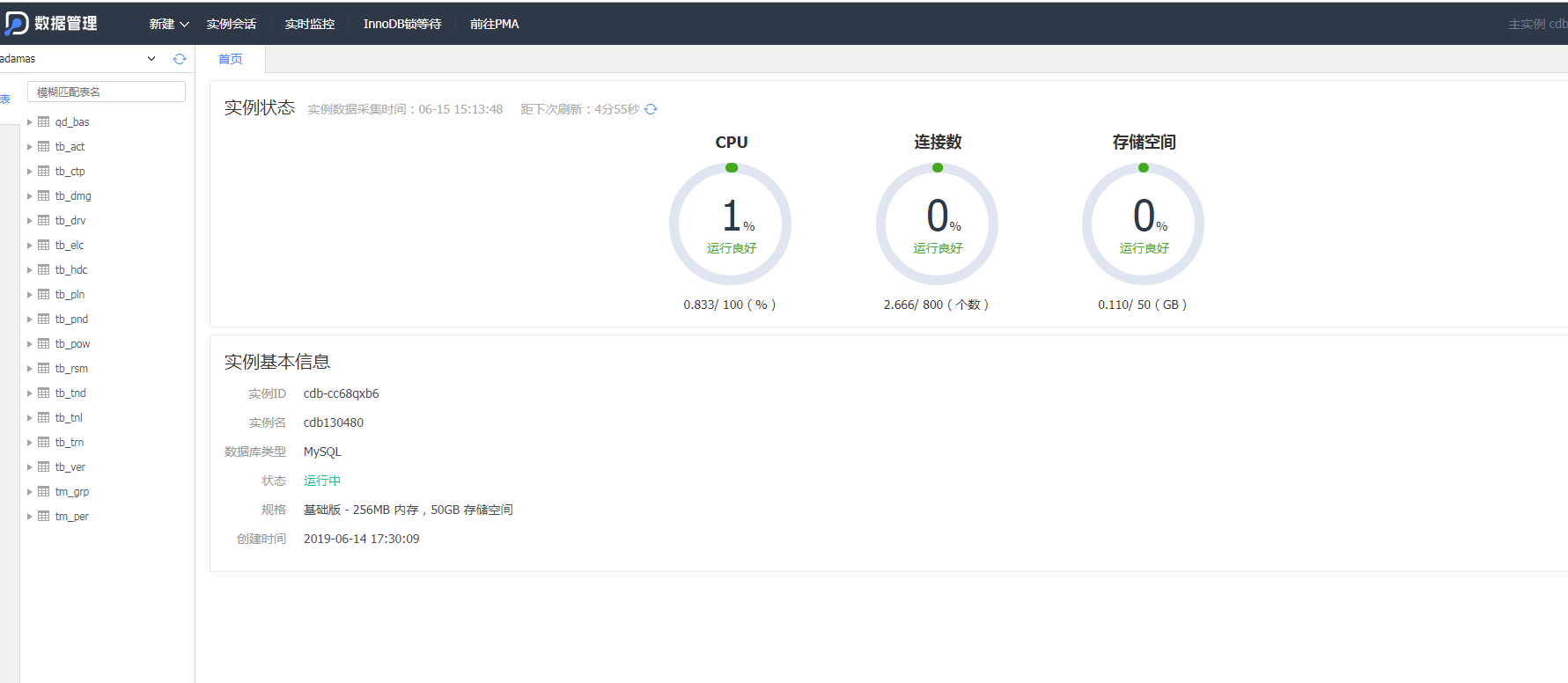The height and width of the screenshot is (683, 1568).
Task: Click table icon for tm_per
Action: [44, 516]
